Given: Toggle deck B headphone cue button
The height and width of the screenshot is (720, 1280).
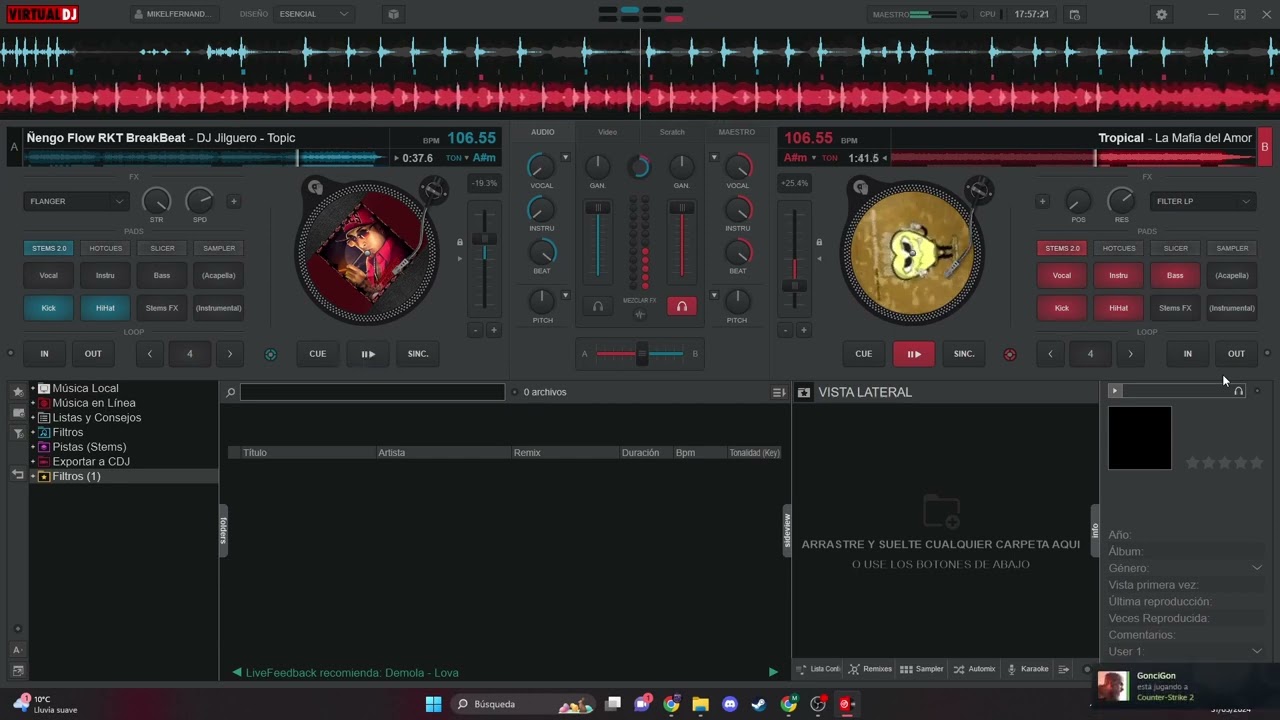Looking at the screenshot, I should pyautogui.click(x=682, y=306).
